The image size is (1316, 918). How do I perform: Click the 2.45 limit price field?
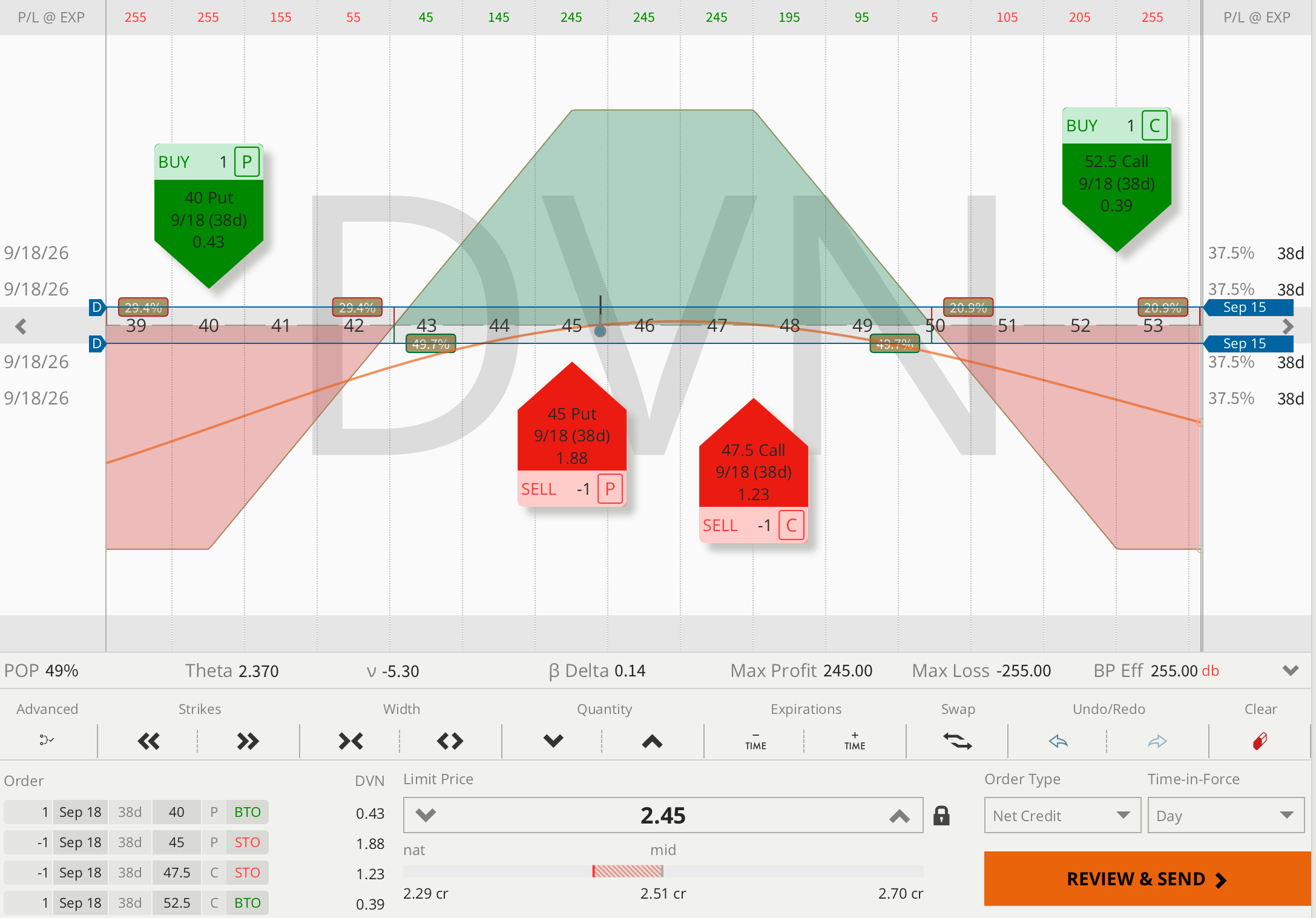pyautogui.click(x=663, y=816)
